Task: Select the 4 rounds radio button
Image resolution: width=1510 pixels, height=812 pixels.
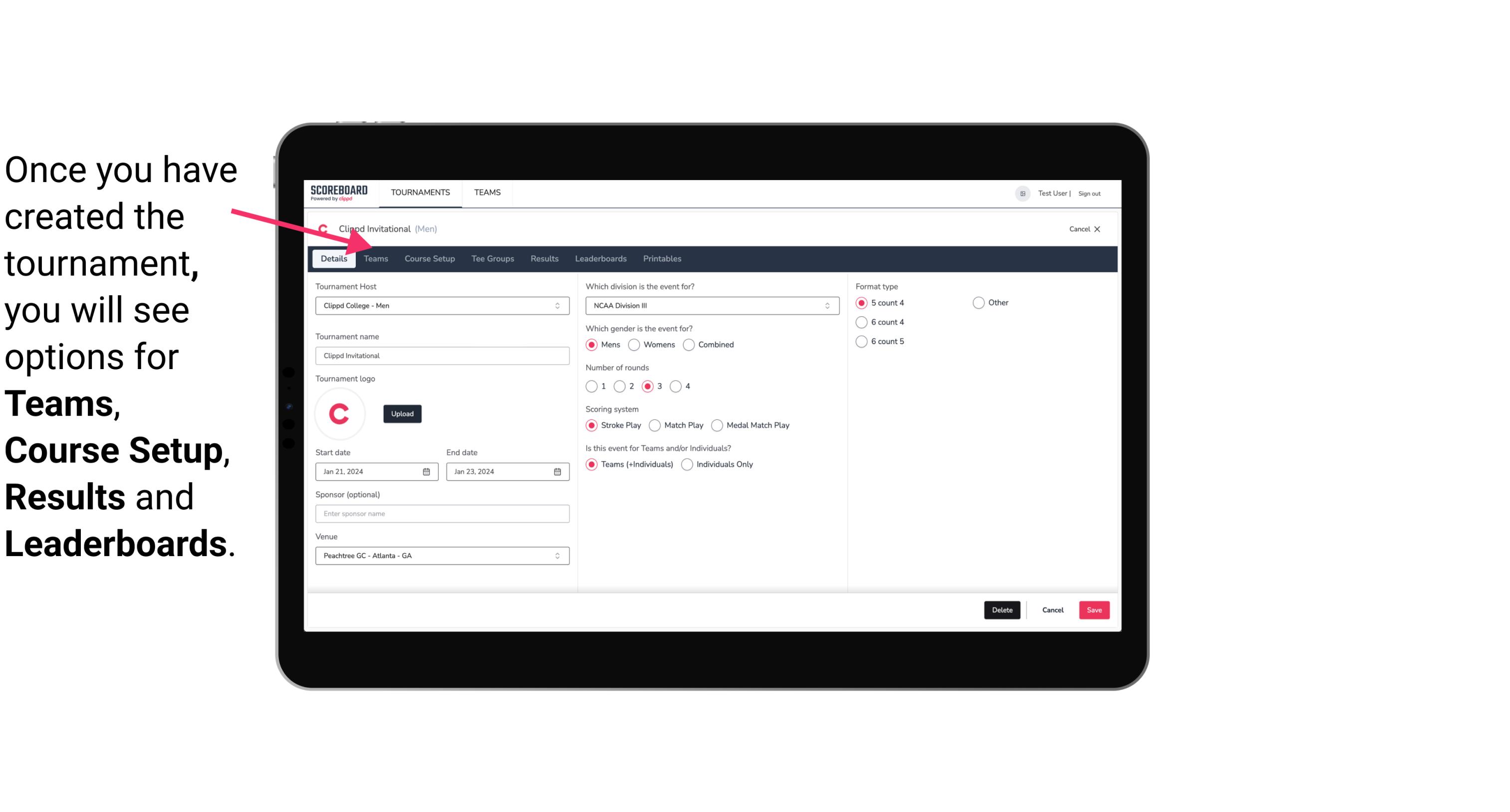Action: tap(676, 386)
